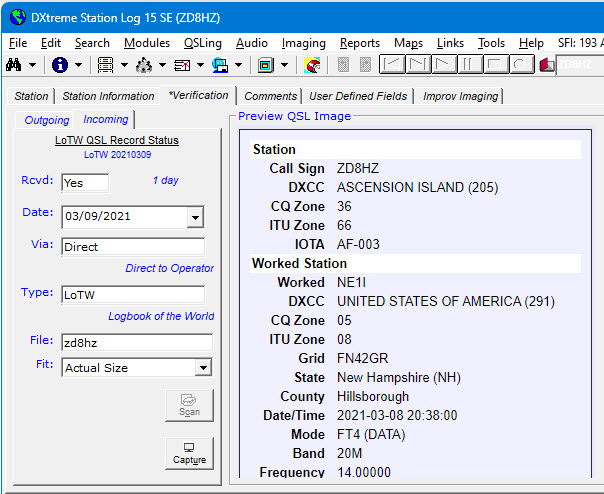
Task: Click the binoculars search icon
Action: (16, 65)
